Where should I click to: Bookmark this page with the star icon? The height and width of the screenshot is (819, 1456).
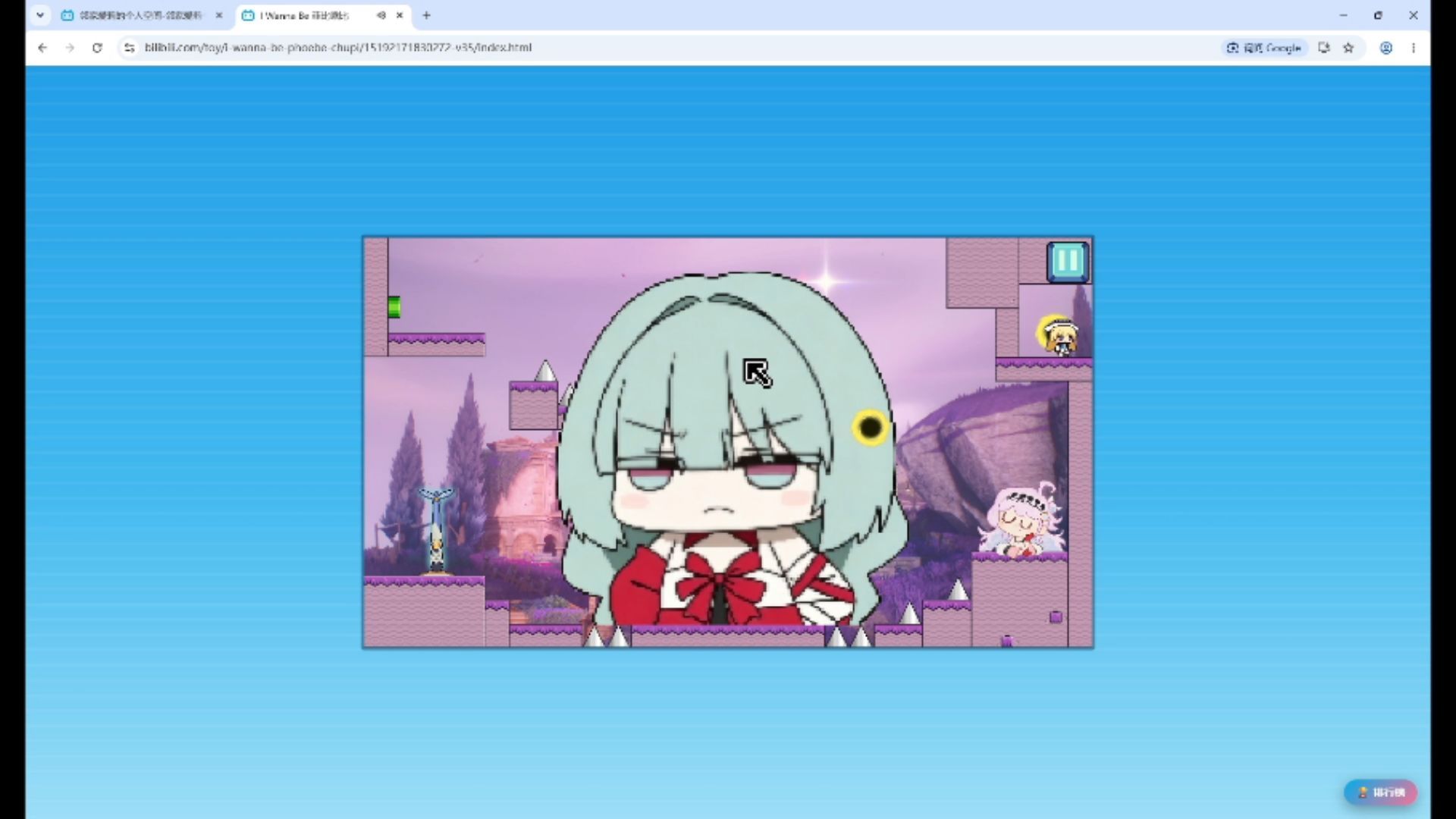click(1348, 48)
